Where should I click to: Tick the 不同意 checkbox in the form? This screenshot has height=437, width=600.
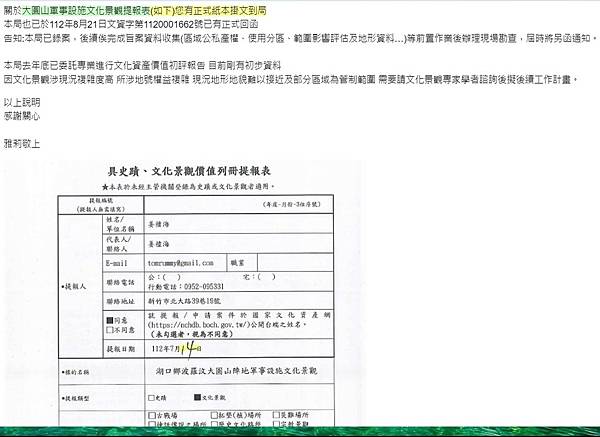[x=109, y=329]
